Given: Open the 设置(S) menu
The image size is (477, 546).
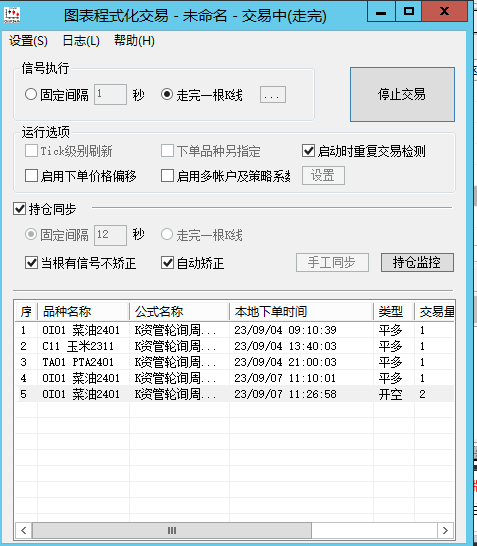Looking at the screenshot, I should (x=28, y=41).
